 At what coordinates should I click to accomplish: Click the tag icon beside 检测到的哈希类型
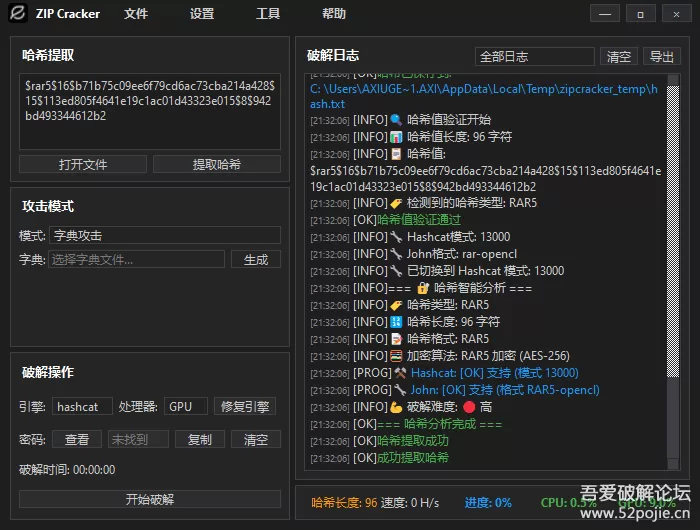(x=396, y=203)
